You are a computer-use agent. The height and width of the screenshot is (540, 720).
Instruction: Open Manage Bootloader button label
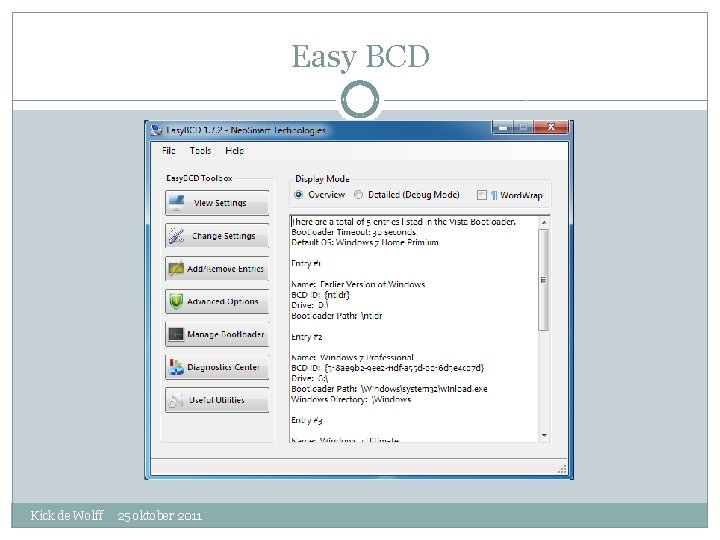(x=226, y=334)
